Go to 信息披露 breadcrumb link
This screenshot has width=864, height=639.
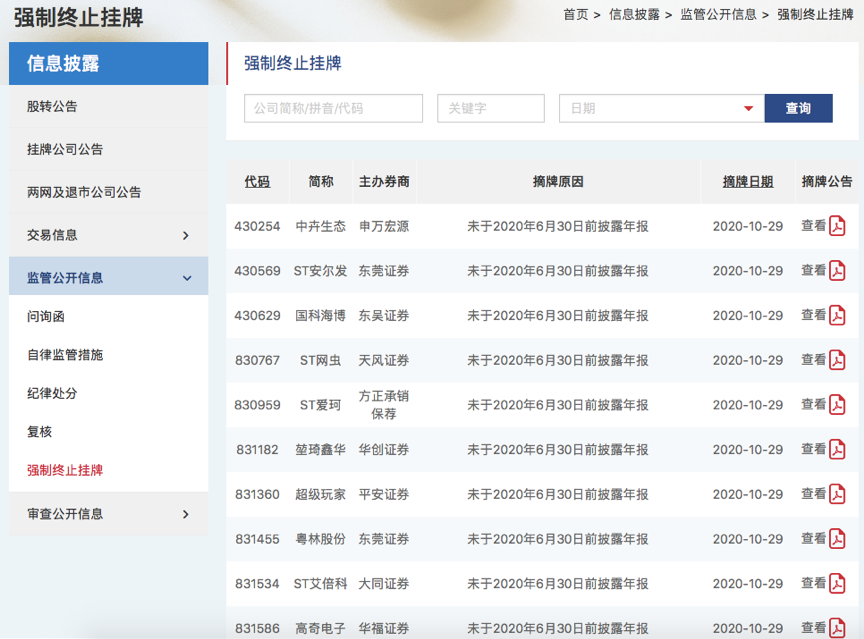[634, 15]
